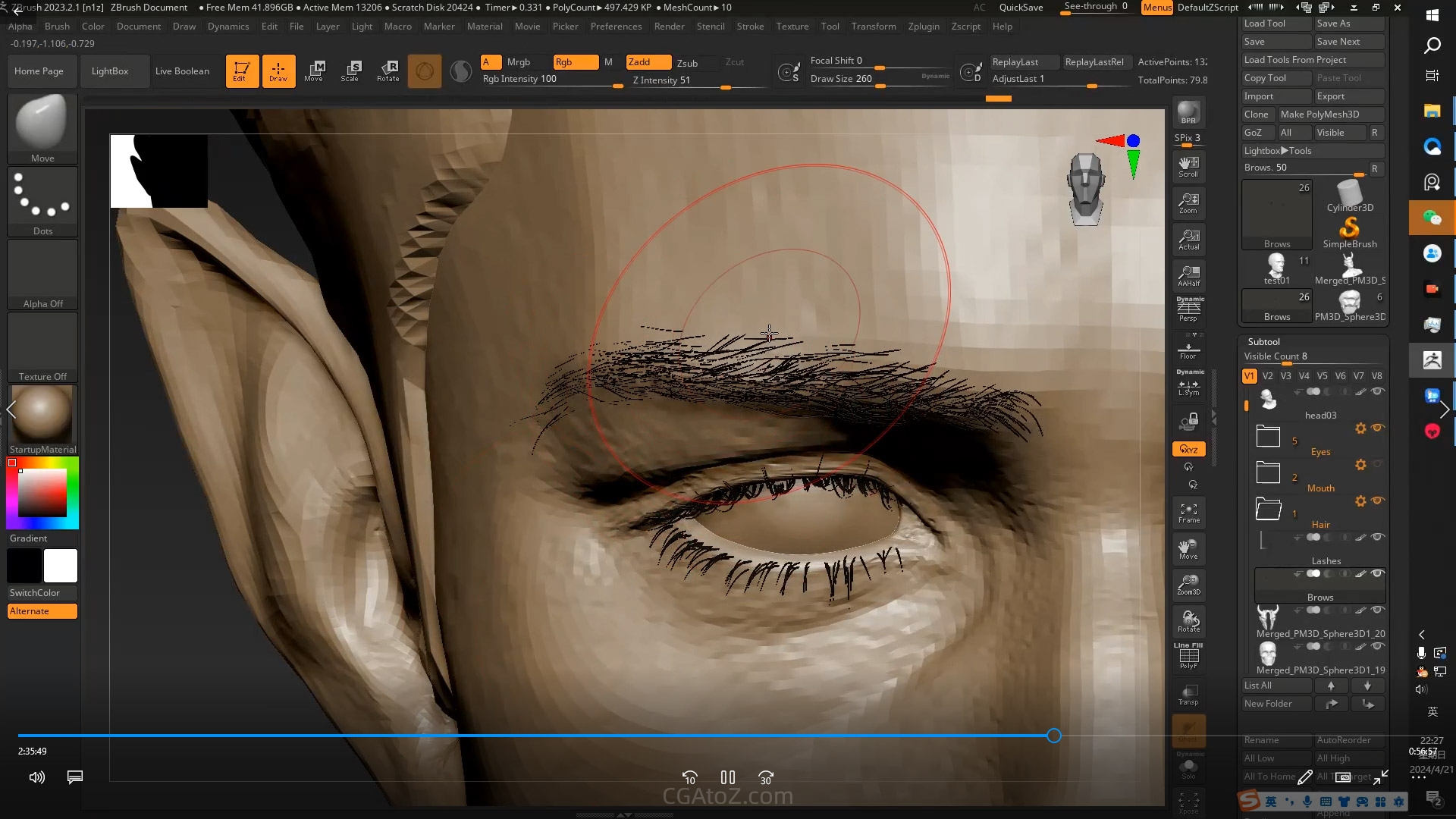Collapse the Subtool panel header

[1263, 342]
